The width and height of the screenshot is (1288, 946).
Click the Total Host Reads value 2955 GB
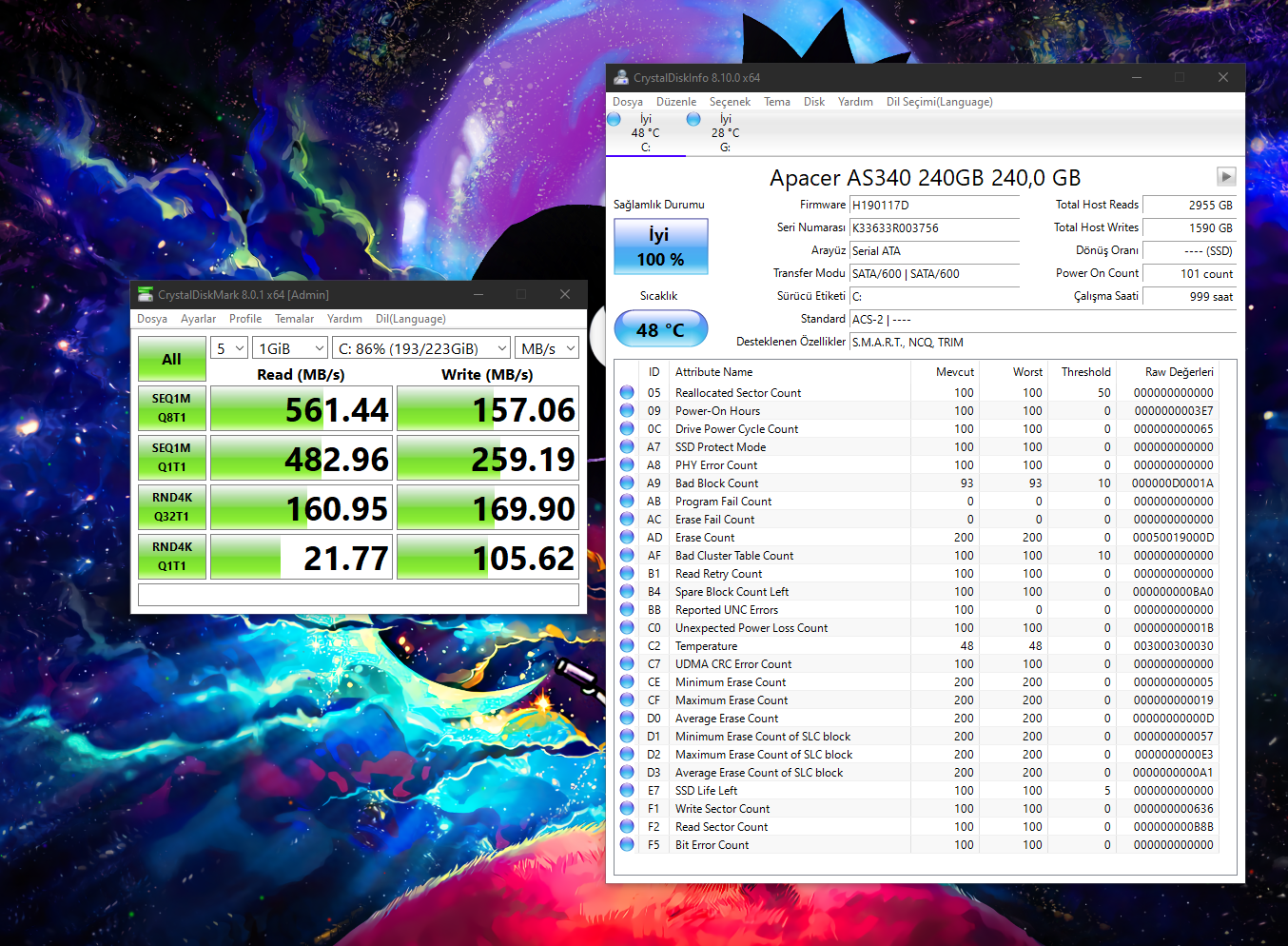click(1189, 205)
